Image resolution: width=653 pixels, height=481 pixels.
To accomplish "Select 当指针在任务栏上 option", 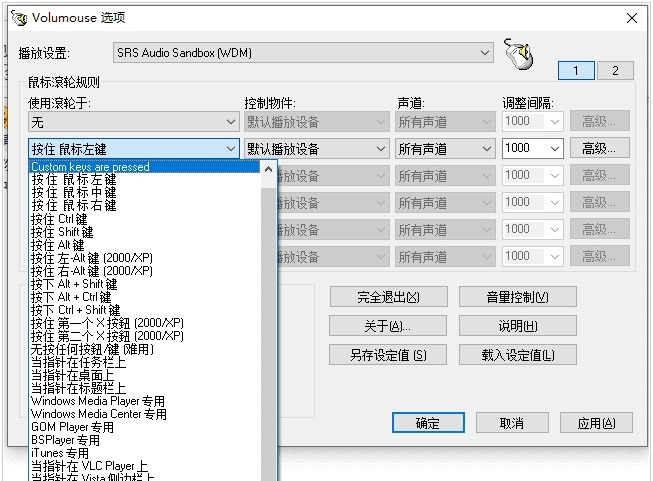I will coord(145,362).
